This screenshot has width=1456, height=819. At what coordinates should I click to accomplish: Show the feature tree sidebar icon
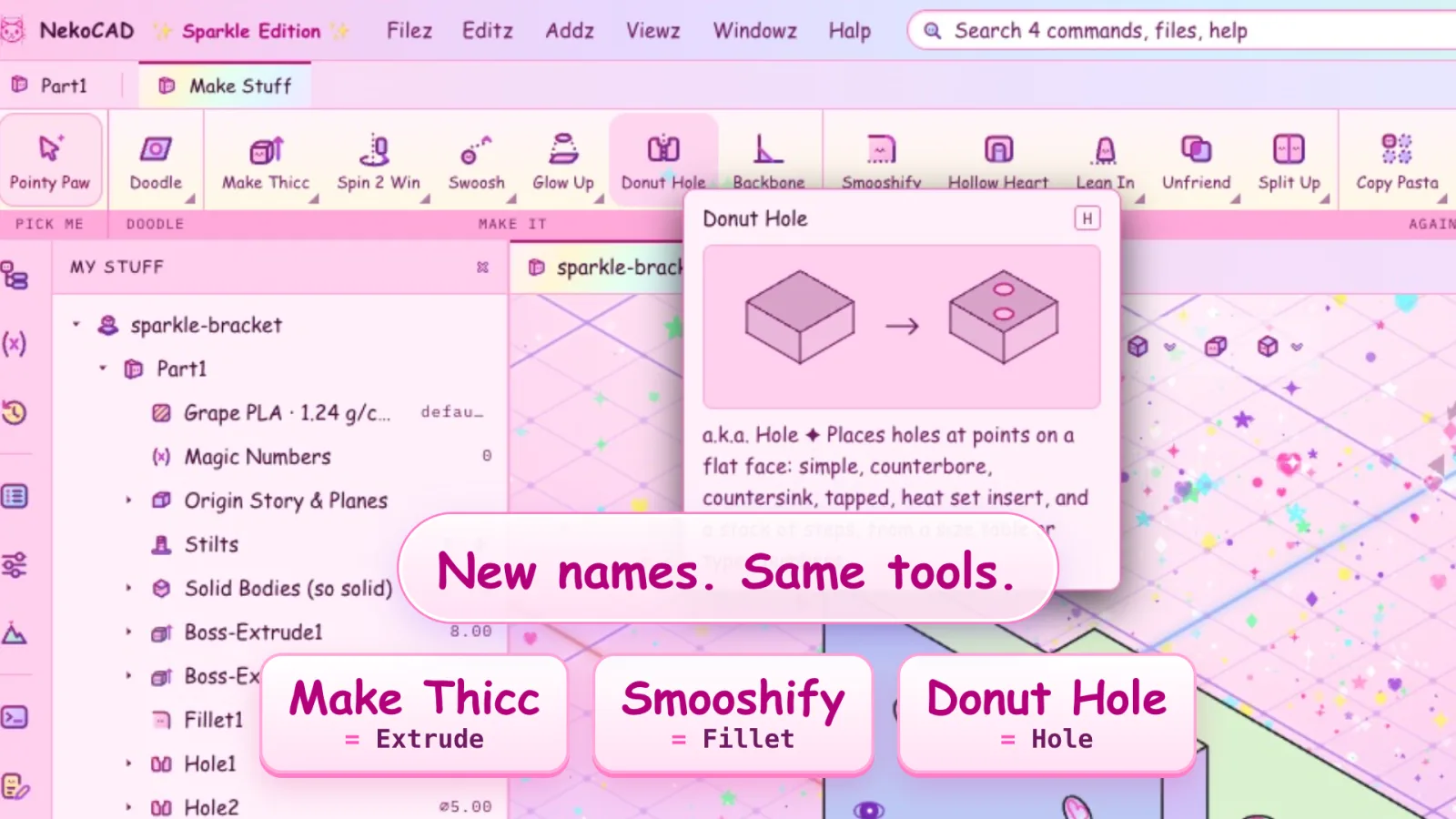15,275
